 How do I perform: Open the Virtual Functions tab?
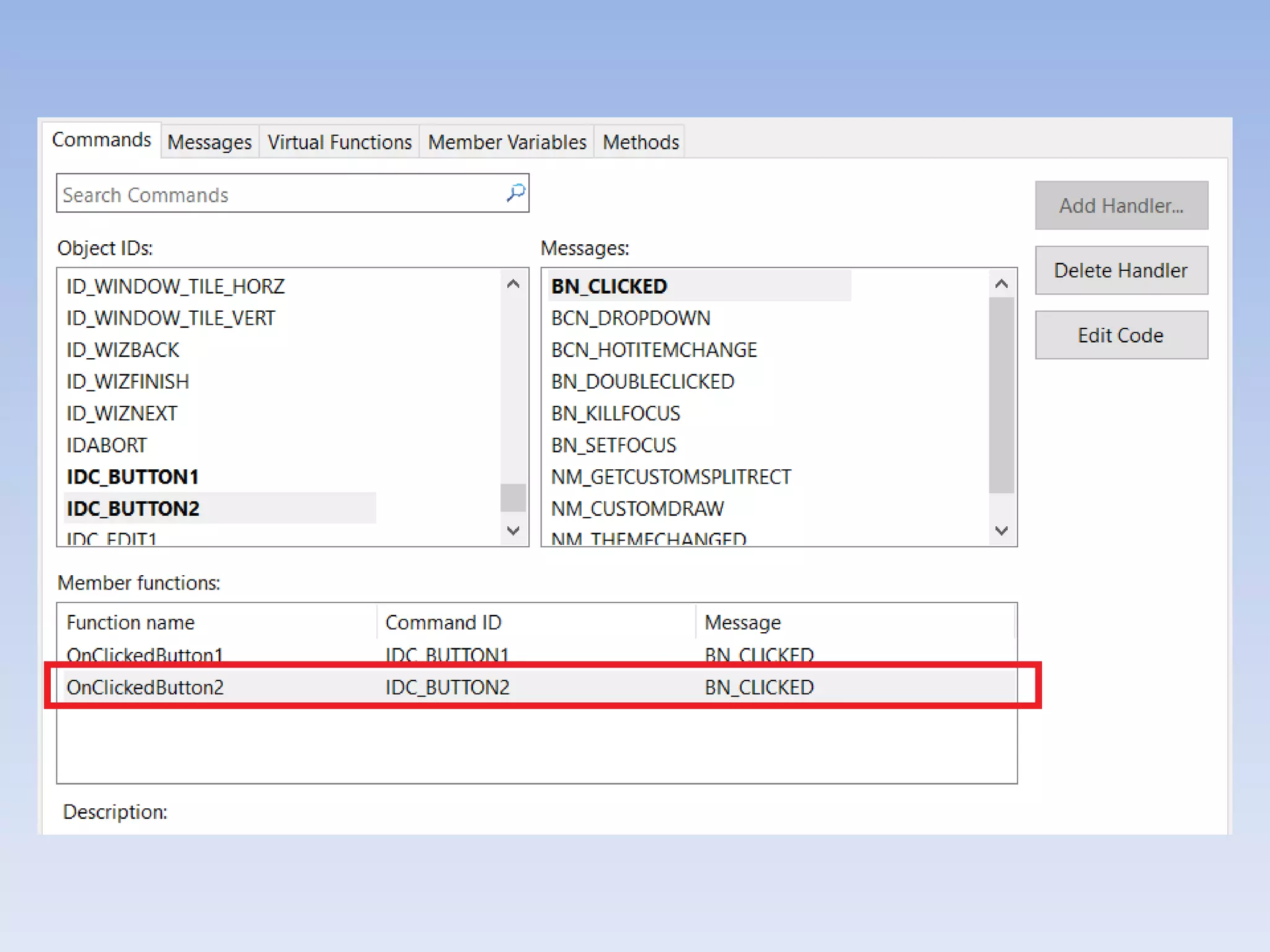click(339, 142)
